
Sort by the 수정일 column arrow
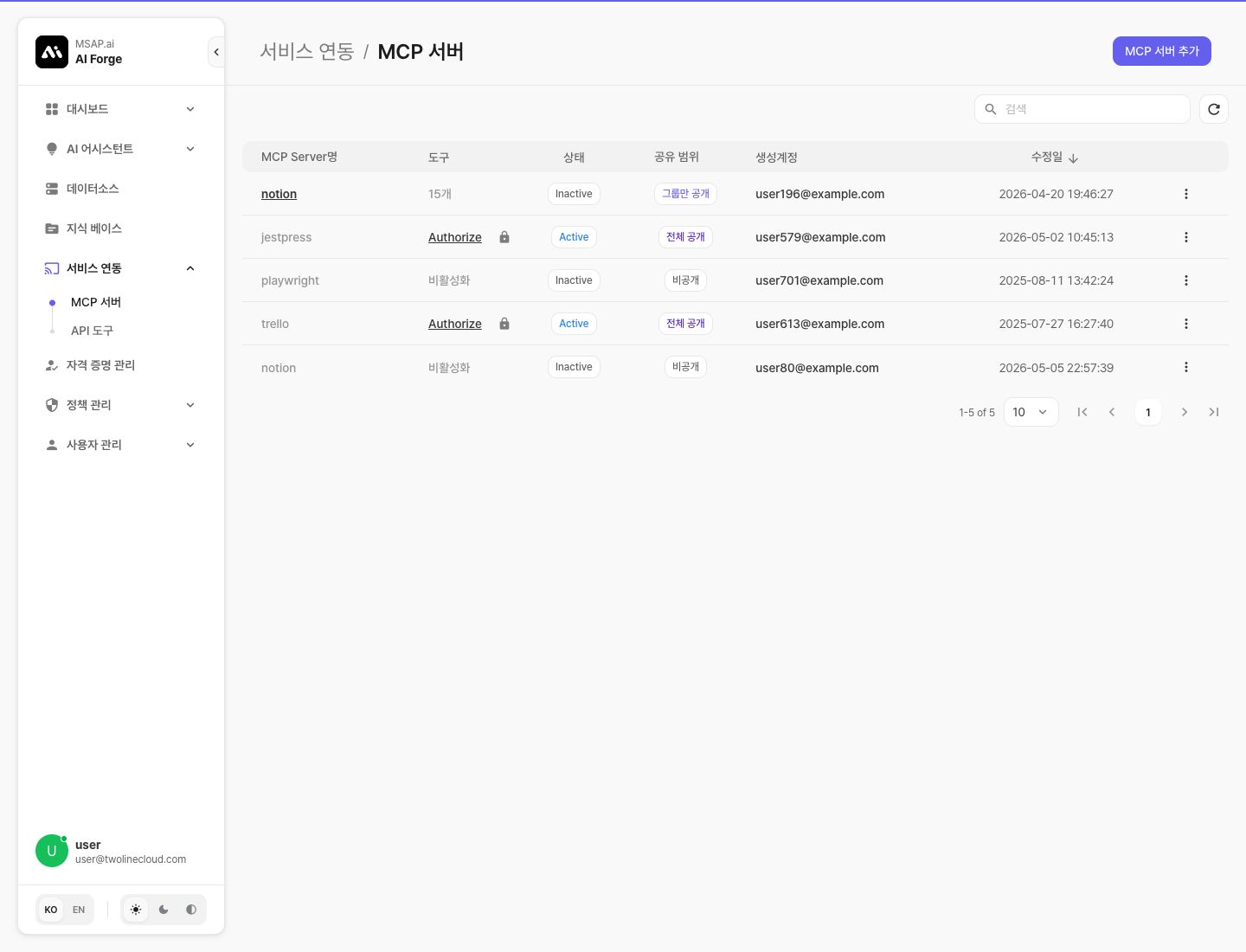pos(1074,158)
